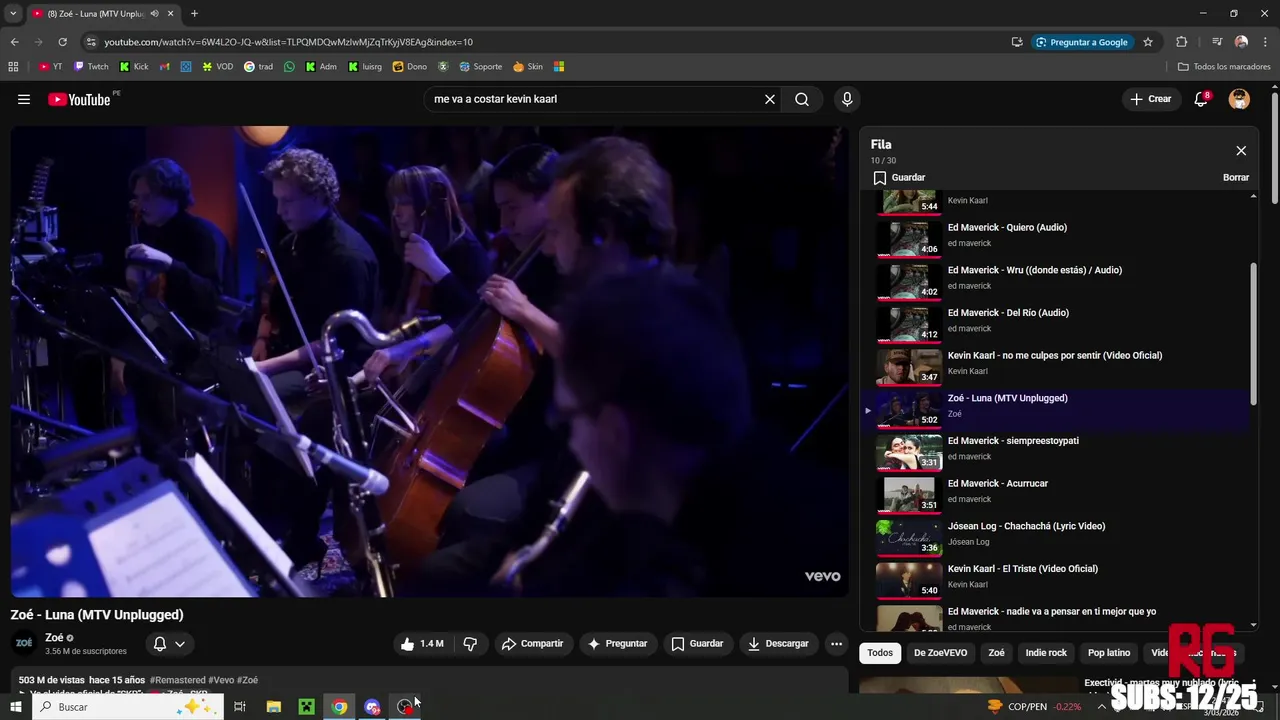Like the video (1.4 M thumbs up)

coord(421,644)
